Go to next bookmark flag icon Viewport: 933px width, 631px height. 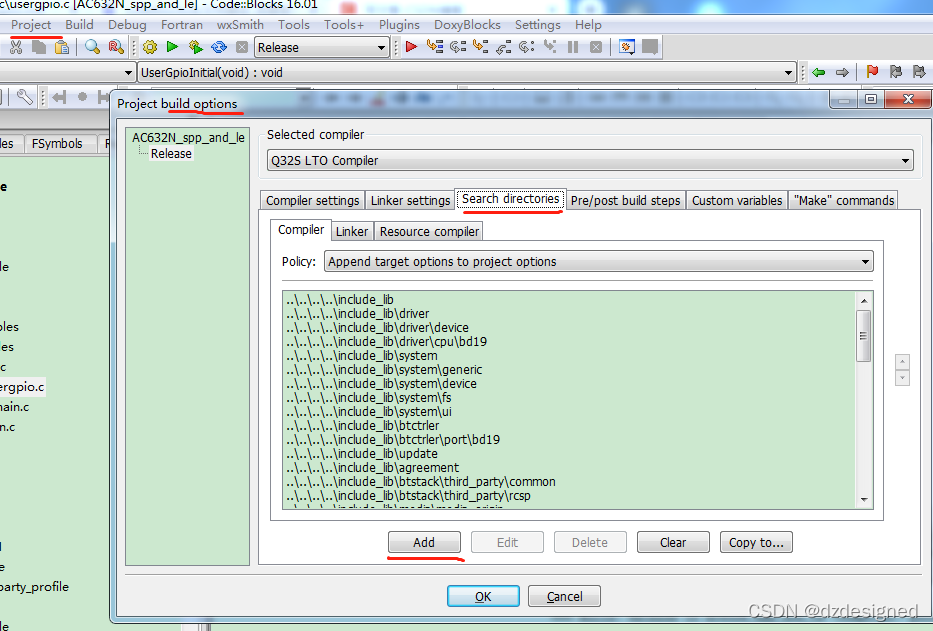pos(919,72)
